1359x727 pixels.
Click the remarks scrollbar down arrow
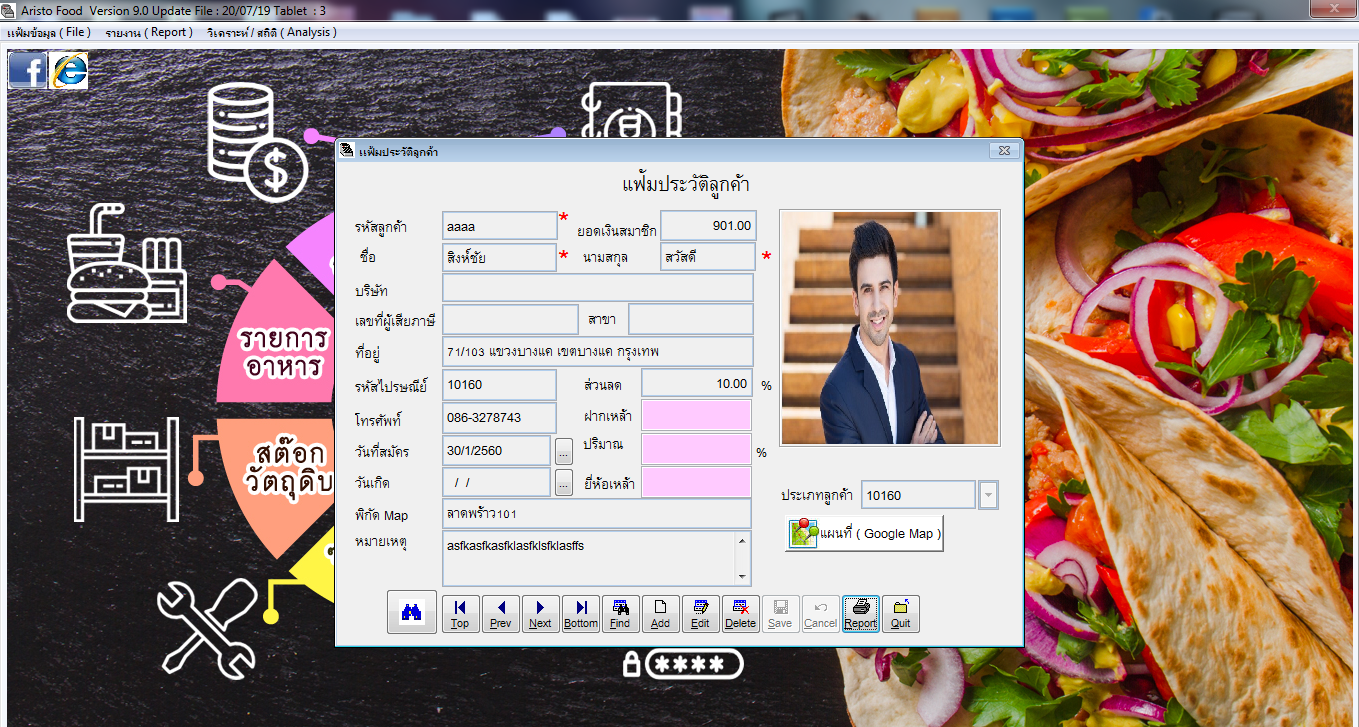pyautogui.click(x=743, y=577)
